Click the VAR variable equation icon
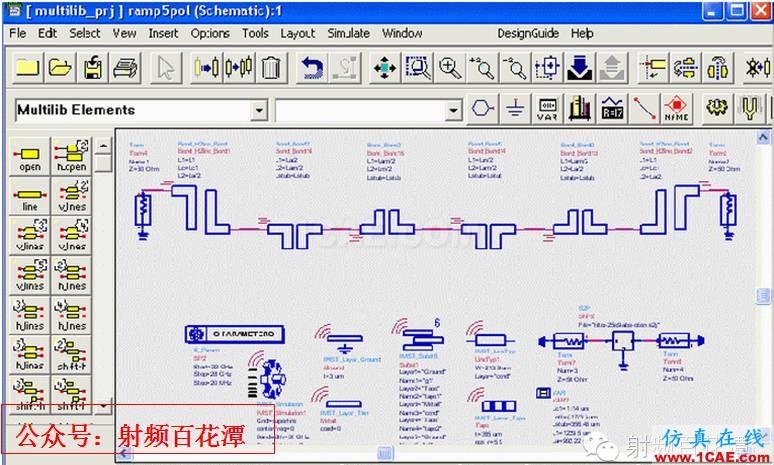Image resolution: width=774 pixels, height=465 pixels. pyautogui.click(x=547, y=108)
